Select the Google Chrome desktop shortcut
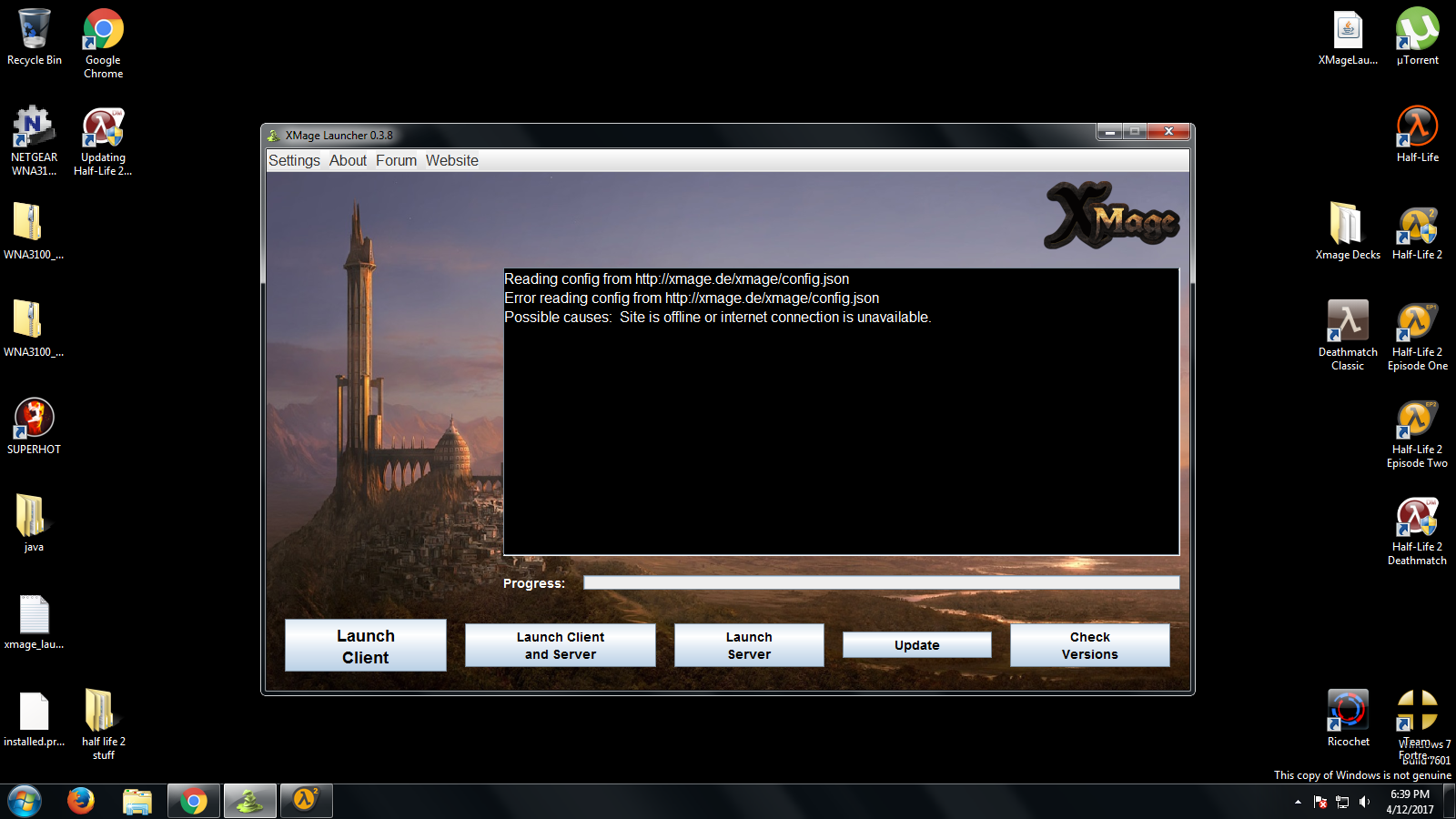1456x819 pixels. [104, 43]
